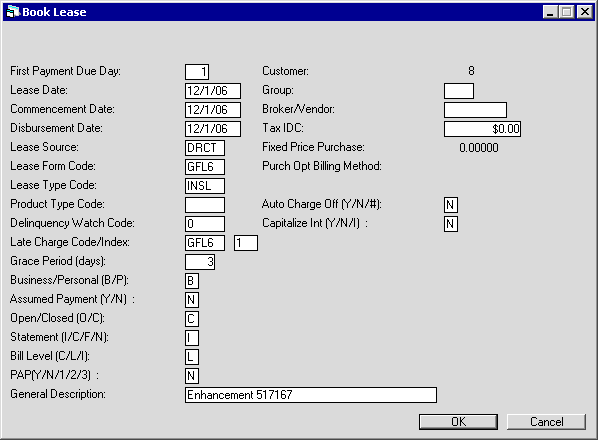
Task: Click the Book Lease title bar icon
Action: point(13,12)
